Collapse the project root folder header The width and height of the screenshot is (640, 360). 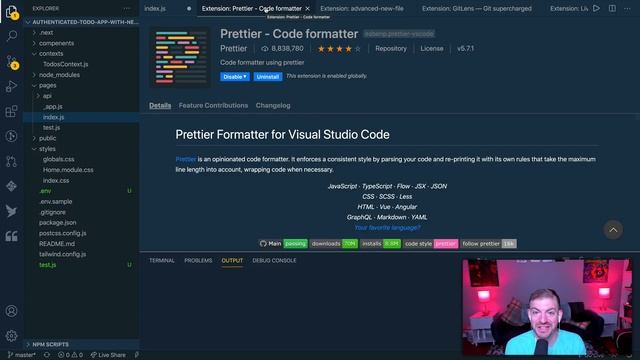(x=81, y=22)
